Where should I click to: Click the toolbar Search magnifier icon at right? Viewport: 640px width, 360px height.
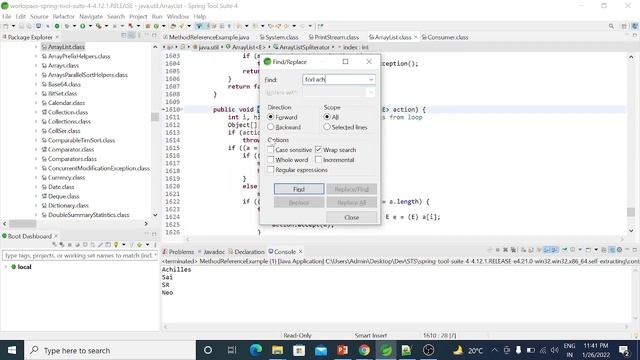(x=611, y=26)
